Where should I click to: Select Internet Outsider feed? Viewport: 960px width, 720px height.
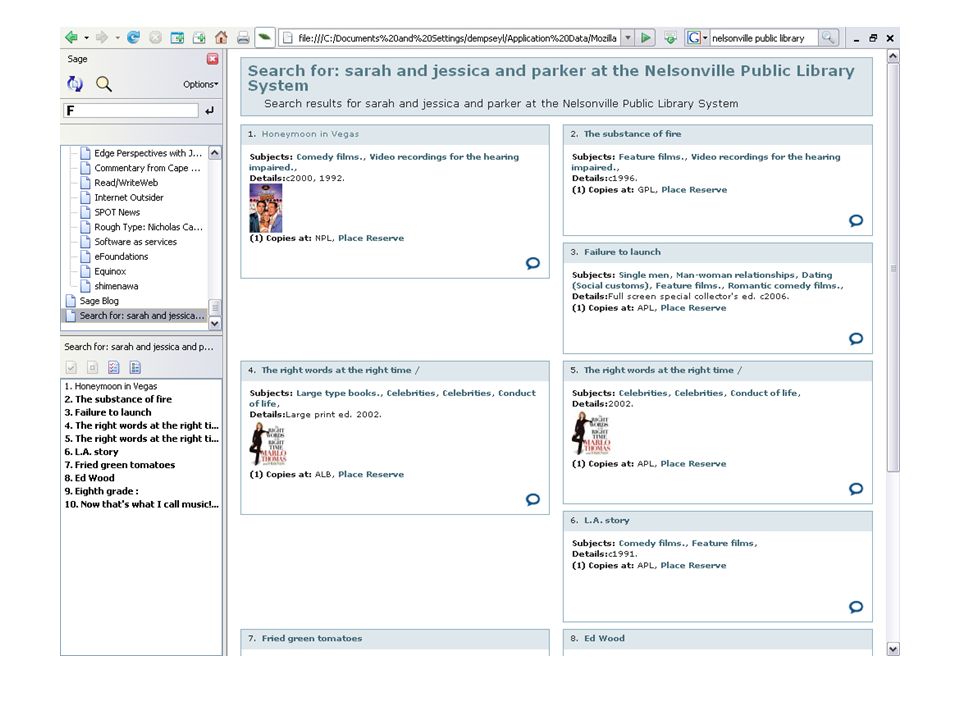tap(129, 197)
